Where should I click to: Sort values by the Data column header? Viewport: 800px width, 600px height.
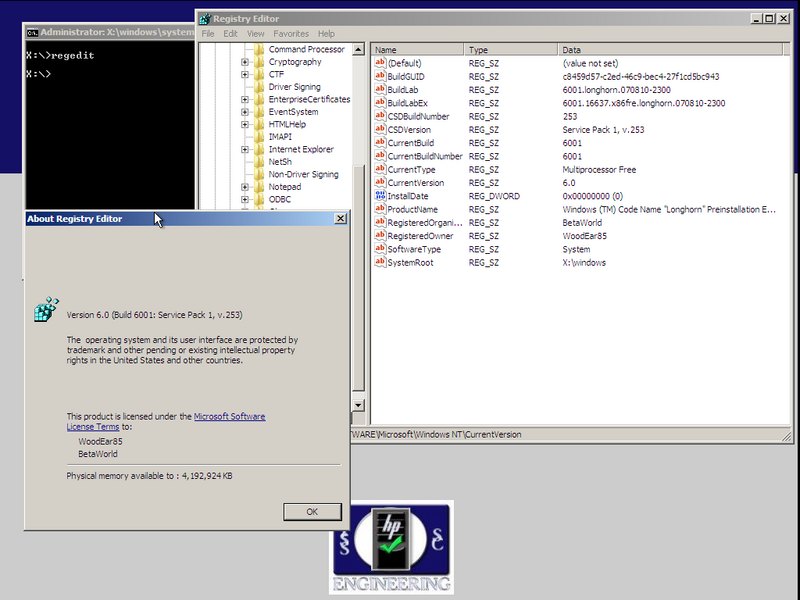point(570,49)
